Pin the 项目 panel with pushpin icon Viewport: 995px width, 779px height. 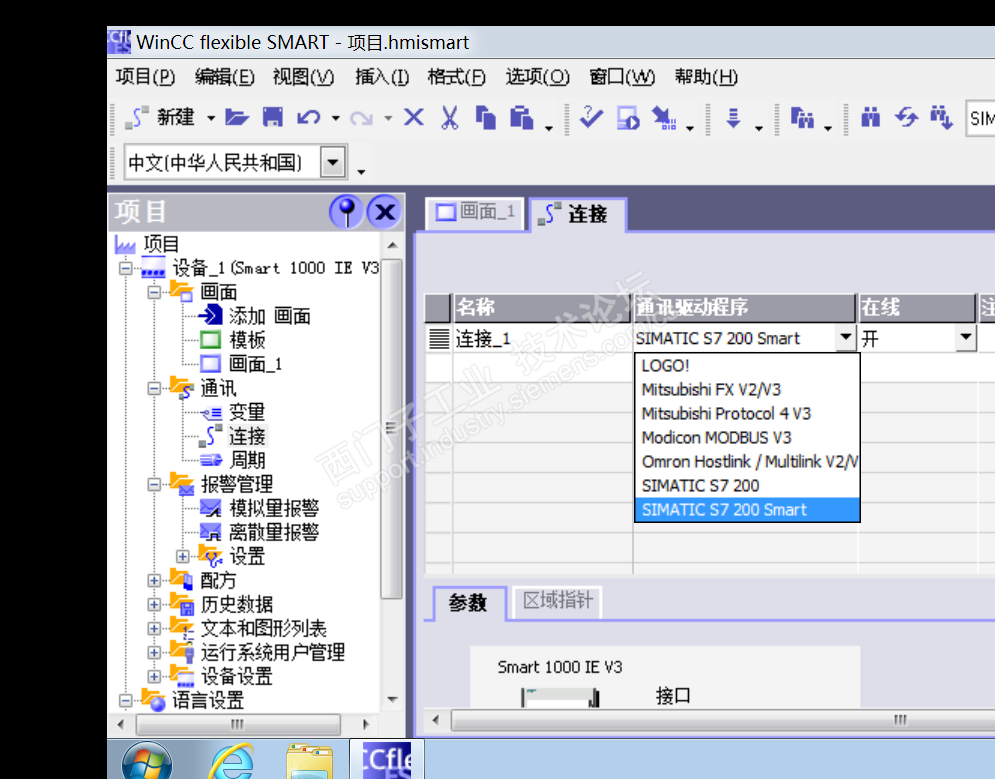coord(346,212)
